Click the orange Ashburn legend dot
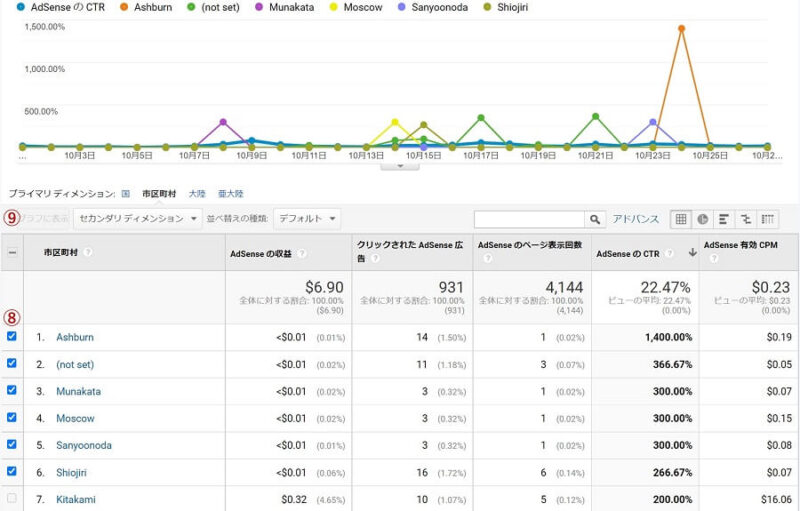This screenshot has width=800, height=511. 124,7
